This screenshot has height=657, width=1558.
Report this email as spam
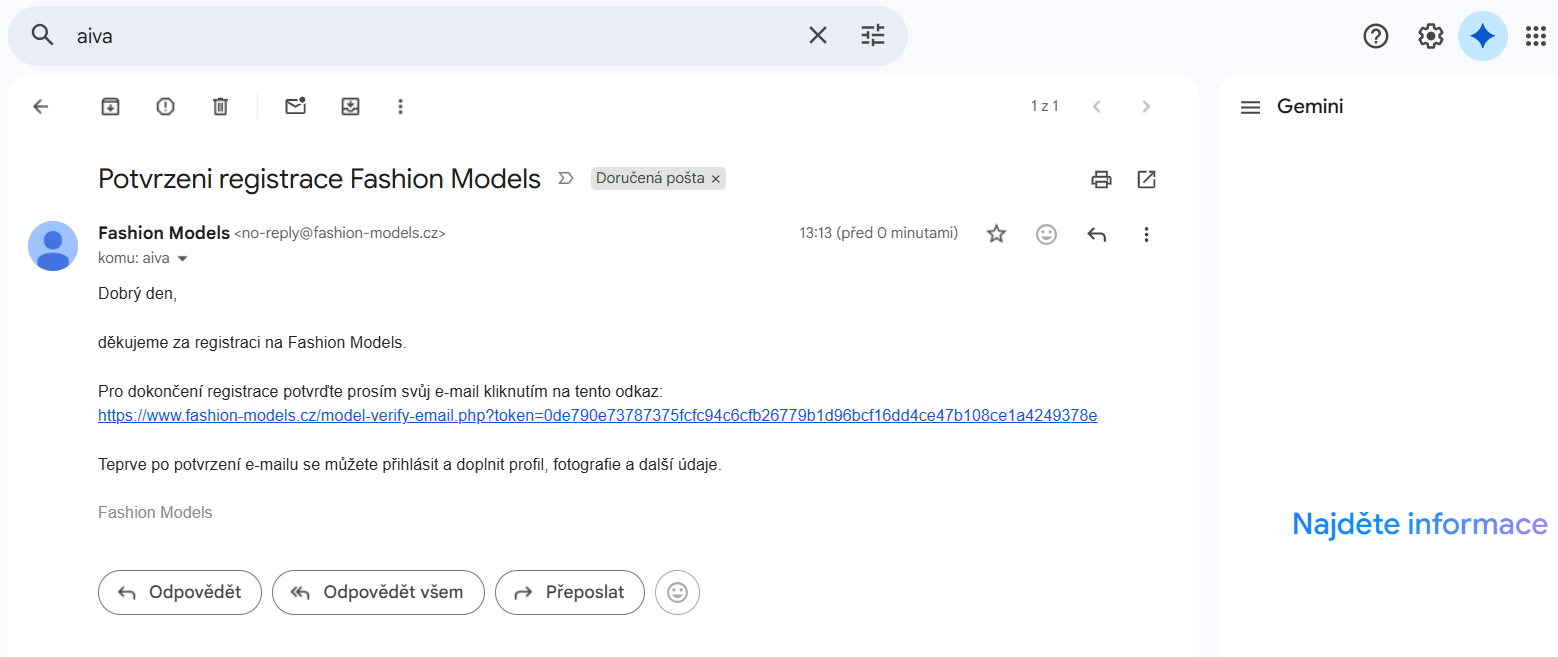[x=165, y=106]
